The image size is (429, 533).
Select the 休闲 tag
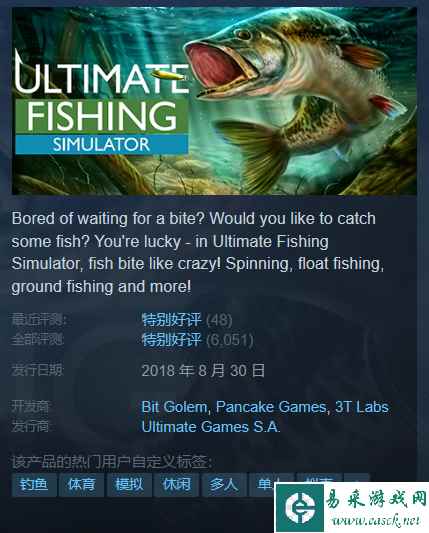(176, 485)
